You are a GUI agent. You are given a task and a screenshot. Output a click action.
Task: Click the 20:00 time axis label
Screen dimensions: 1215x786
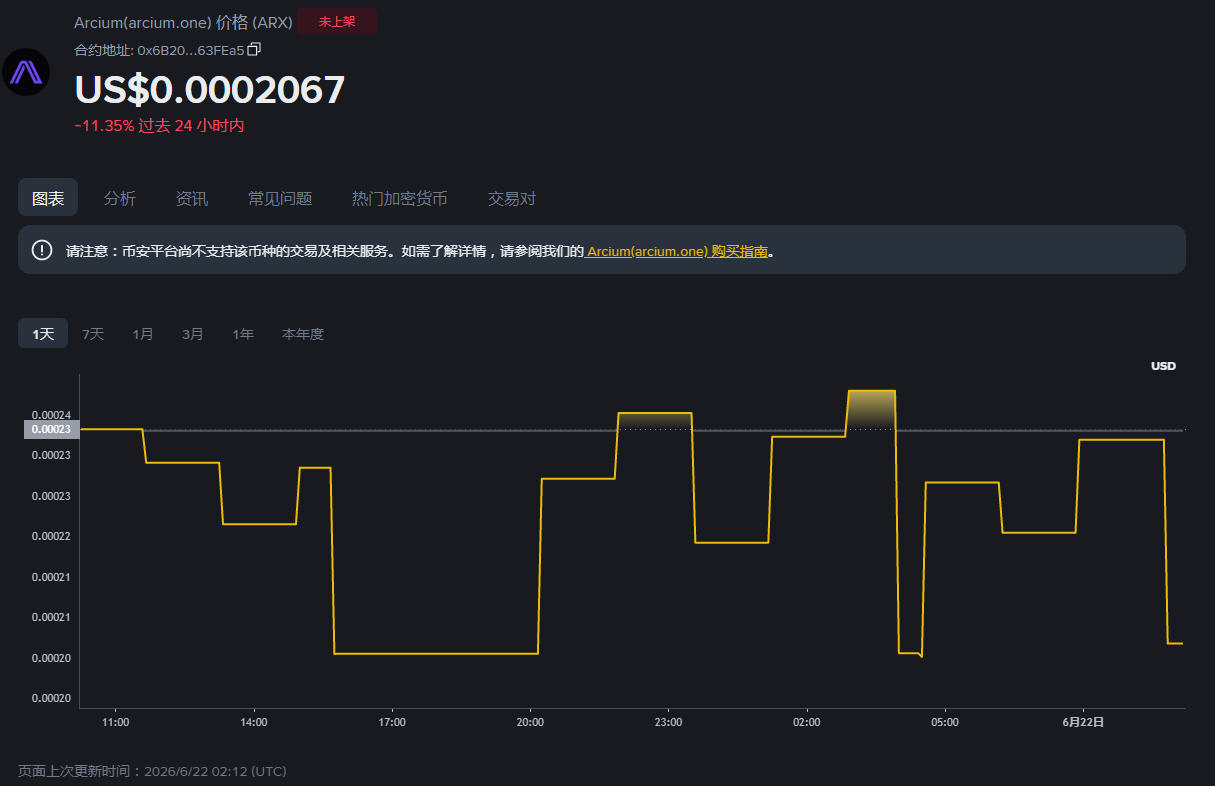530,722
